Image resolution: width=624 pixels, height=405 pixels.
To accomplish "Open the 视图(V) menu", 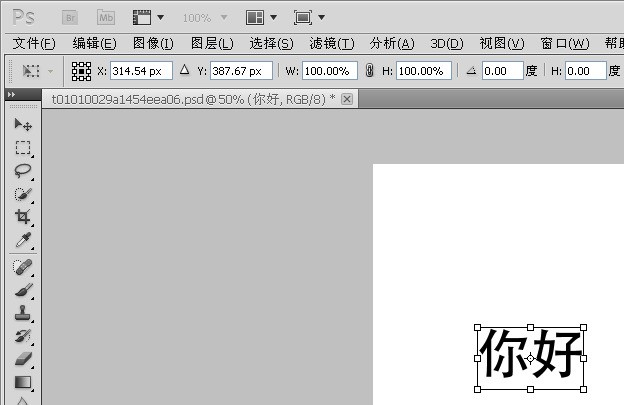I will point(502,43).
